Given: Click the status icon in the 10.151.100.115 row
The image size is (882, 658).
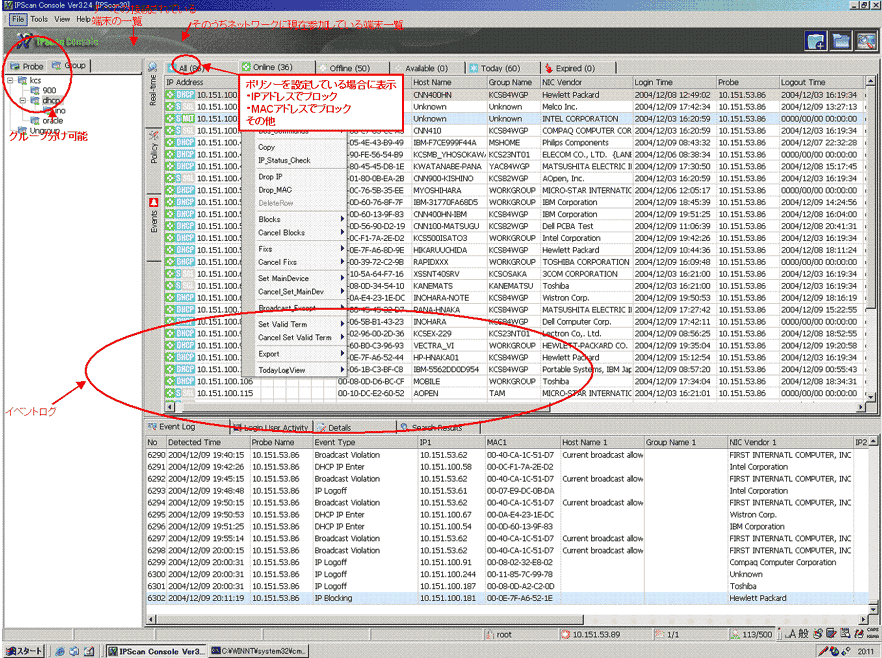Looking at the screenshot, I should 170,393.
